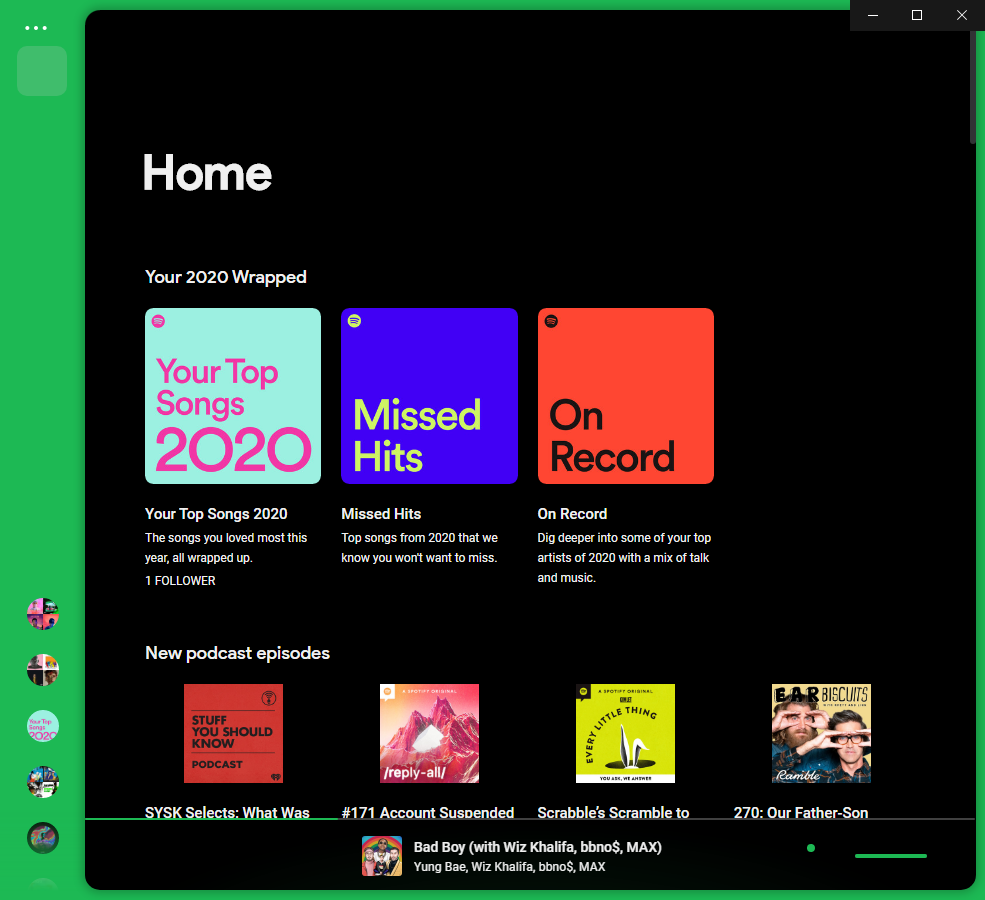
Task: Click the Bad Boy album art in playback bar
Action: [x=381, y=856]
